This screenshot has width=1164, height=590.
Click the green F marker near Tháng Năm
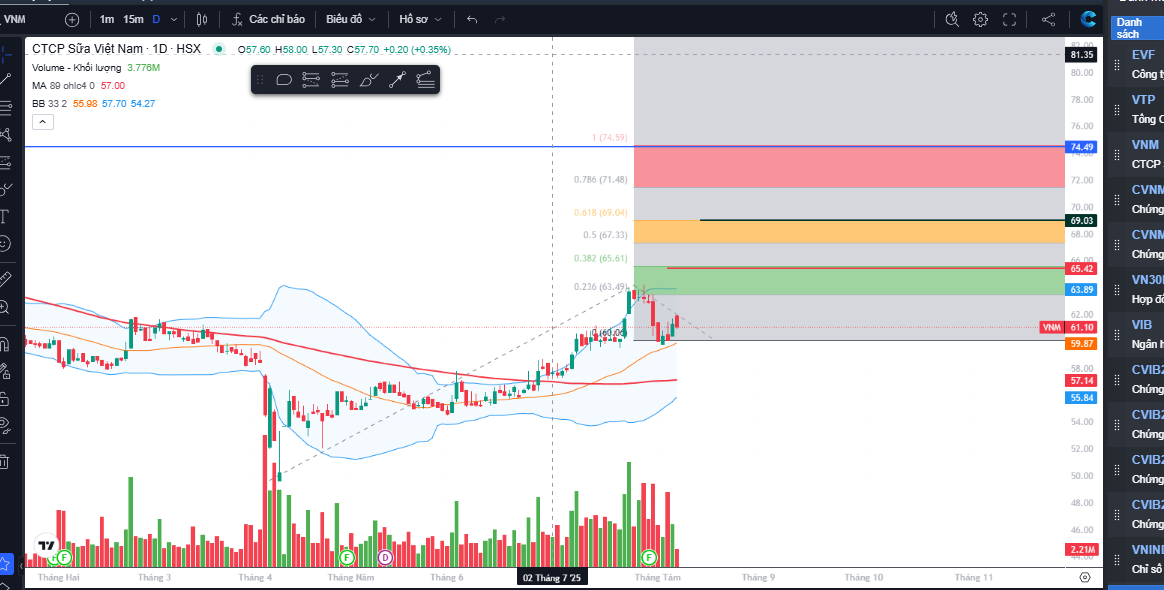tap(346, 557)
